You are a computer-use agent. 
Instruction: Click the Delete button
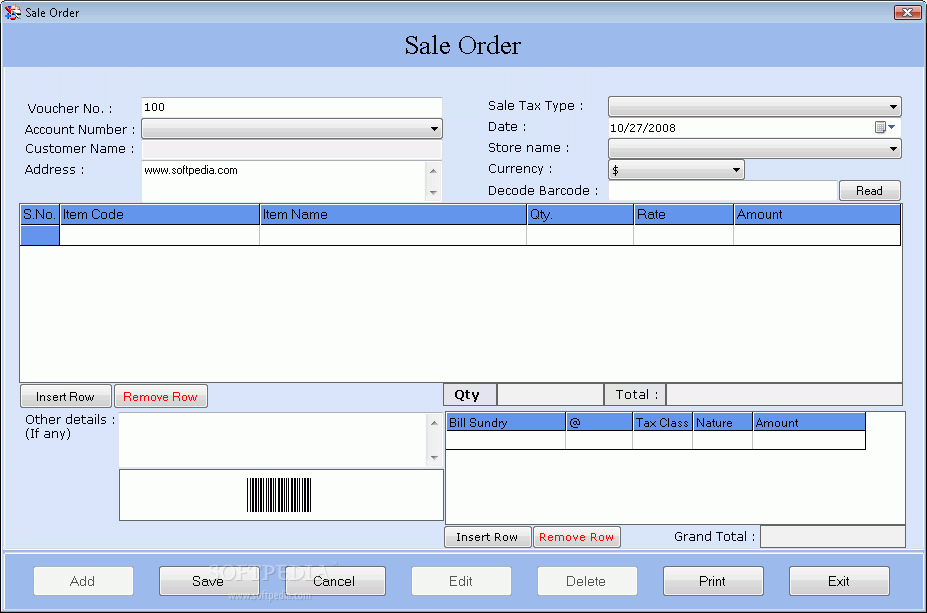coord(586,581)
